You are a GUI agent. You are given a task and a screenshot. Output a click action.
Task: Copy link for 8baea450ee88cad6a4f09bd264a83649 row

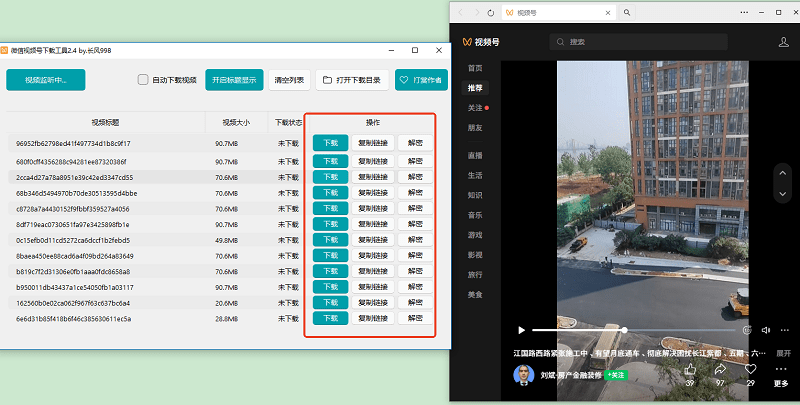[373, 255]
